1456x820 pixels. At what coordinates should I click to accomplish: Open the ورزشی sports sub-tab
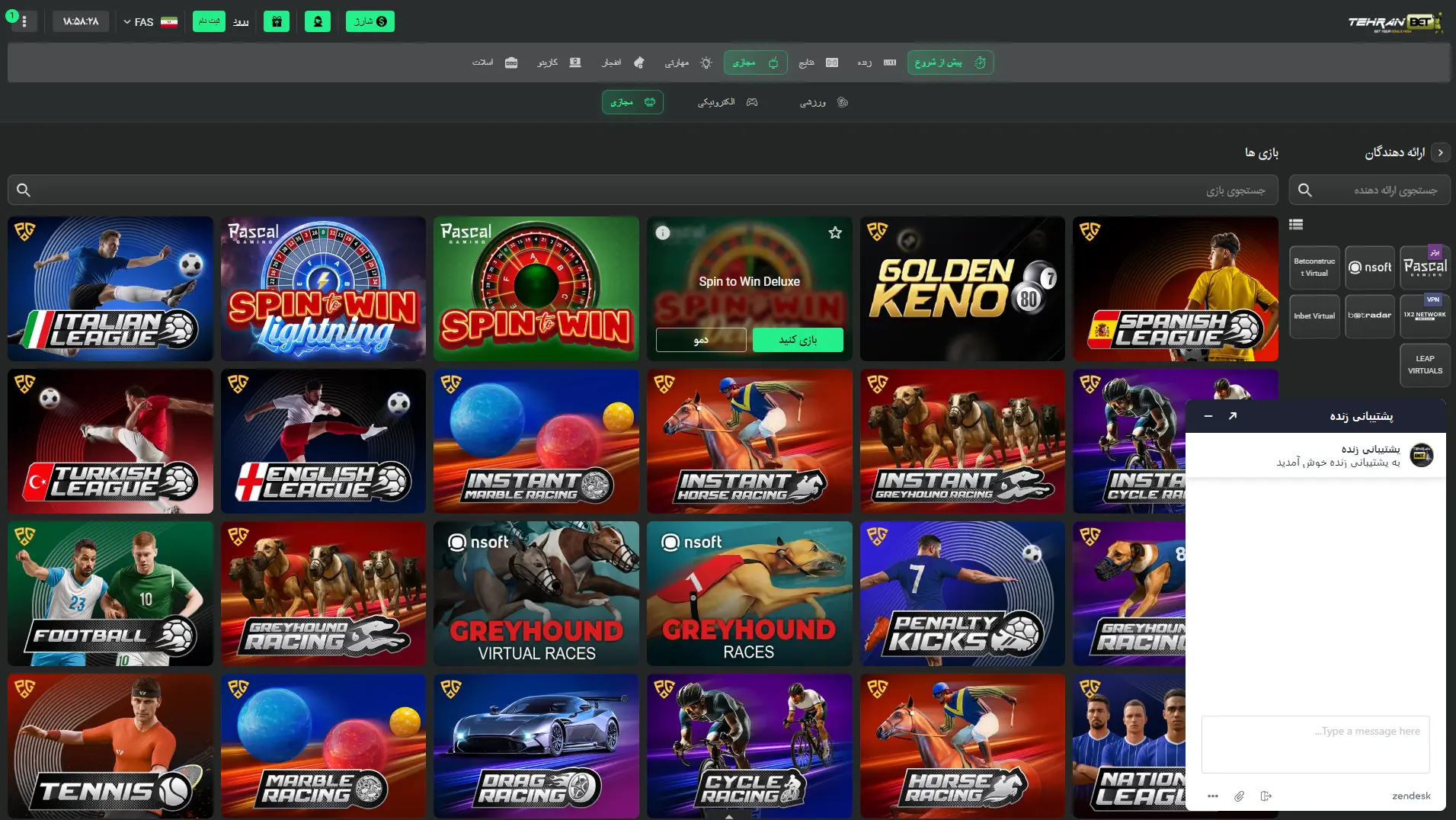[824, 102]
